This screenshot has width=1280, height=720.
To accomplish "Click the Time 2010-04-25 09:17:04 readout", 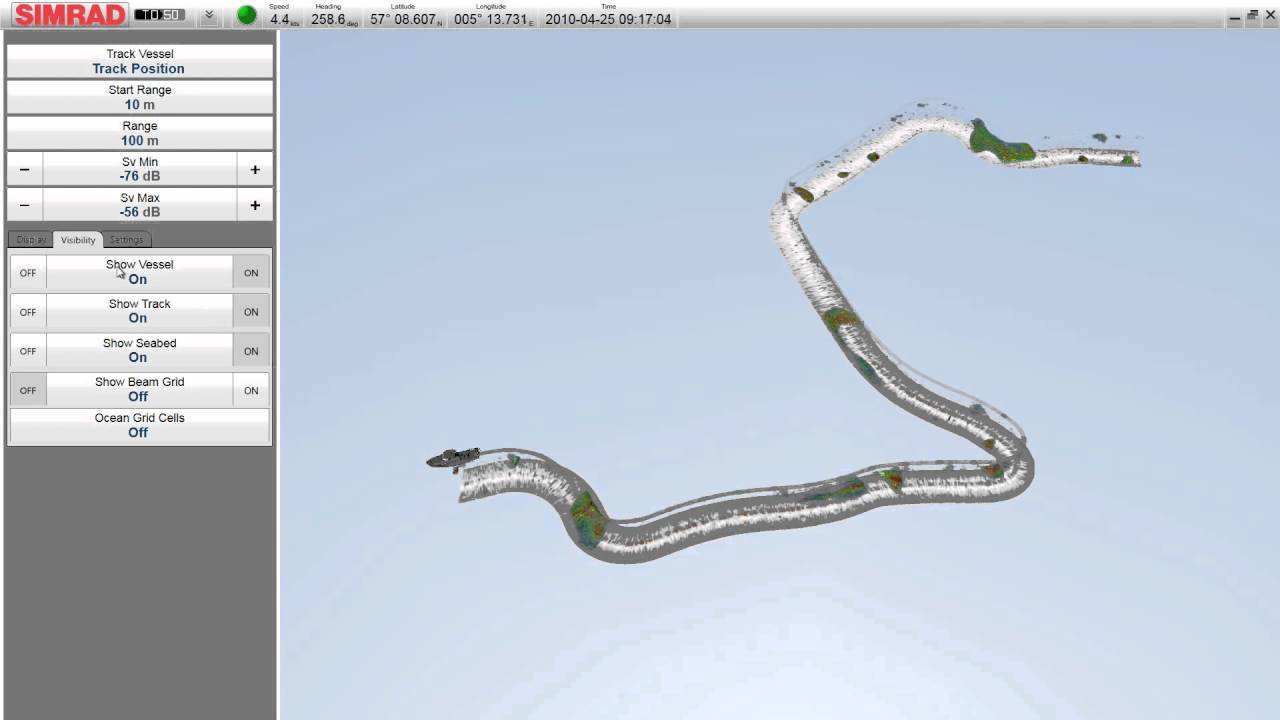I will 608,15.
